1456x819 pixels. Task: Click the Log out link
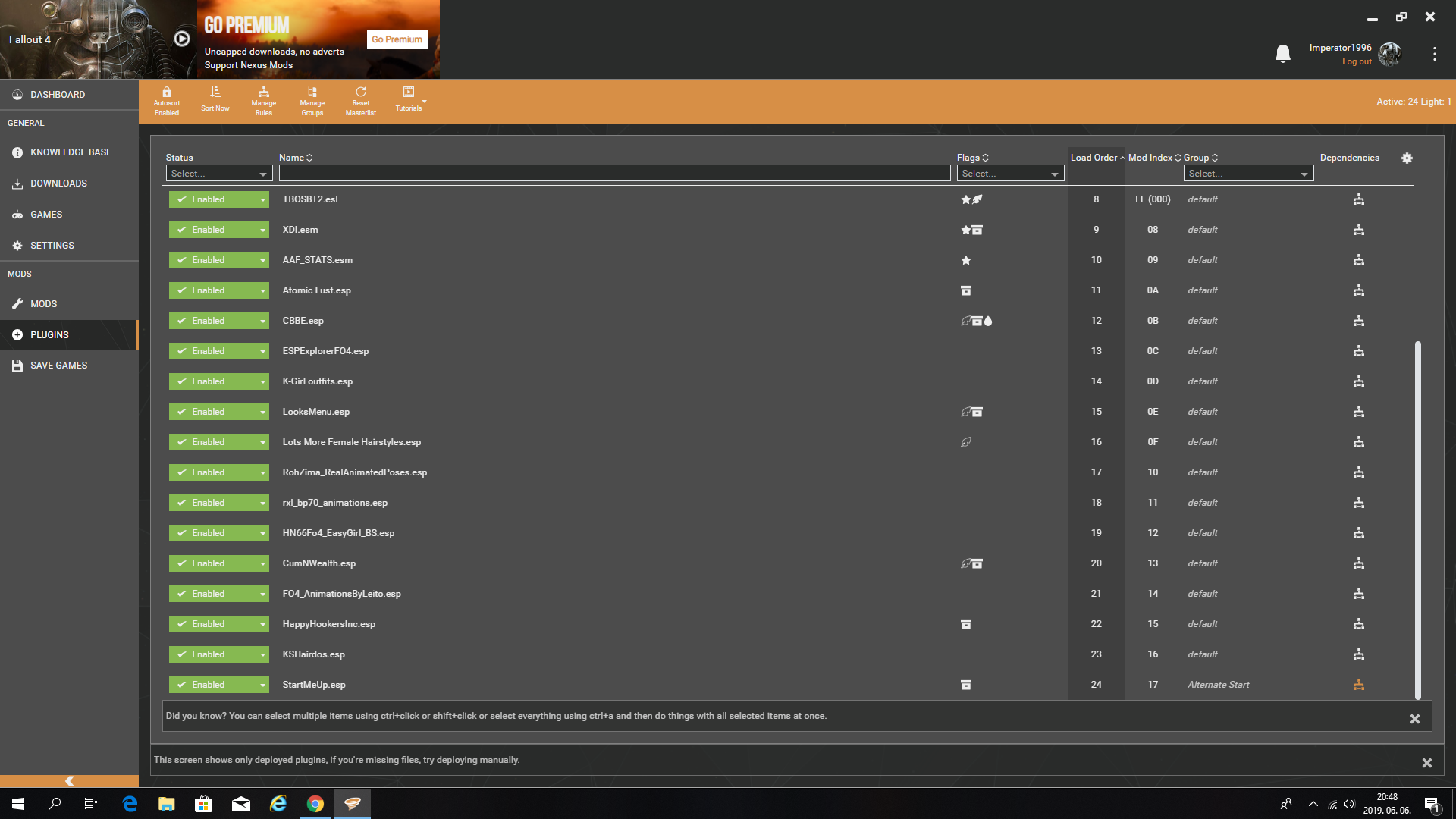[x=1357, y=62]
